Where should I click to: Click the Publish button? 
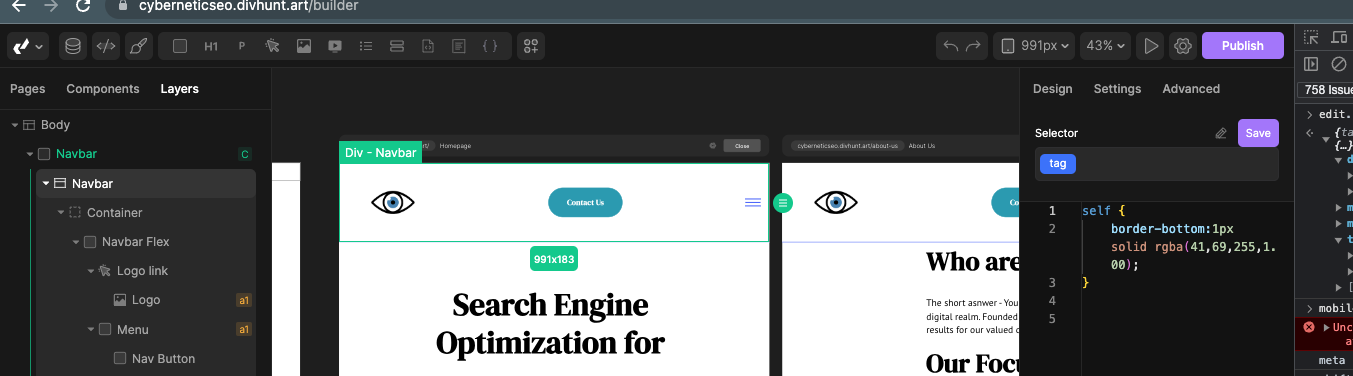point(1243,46)
